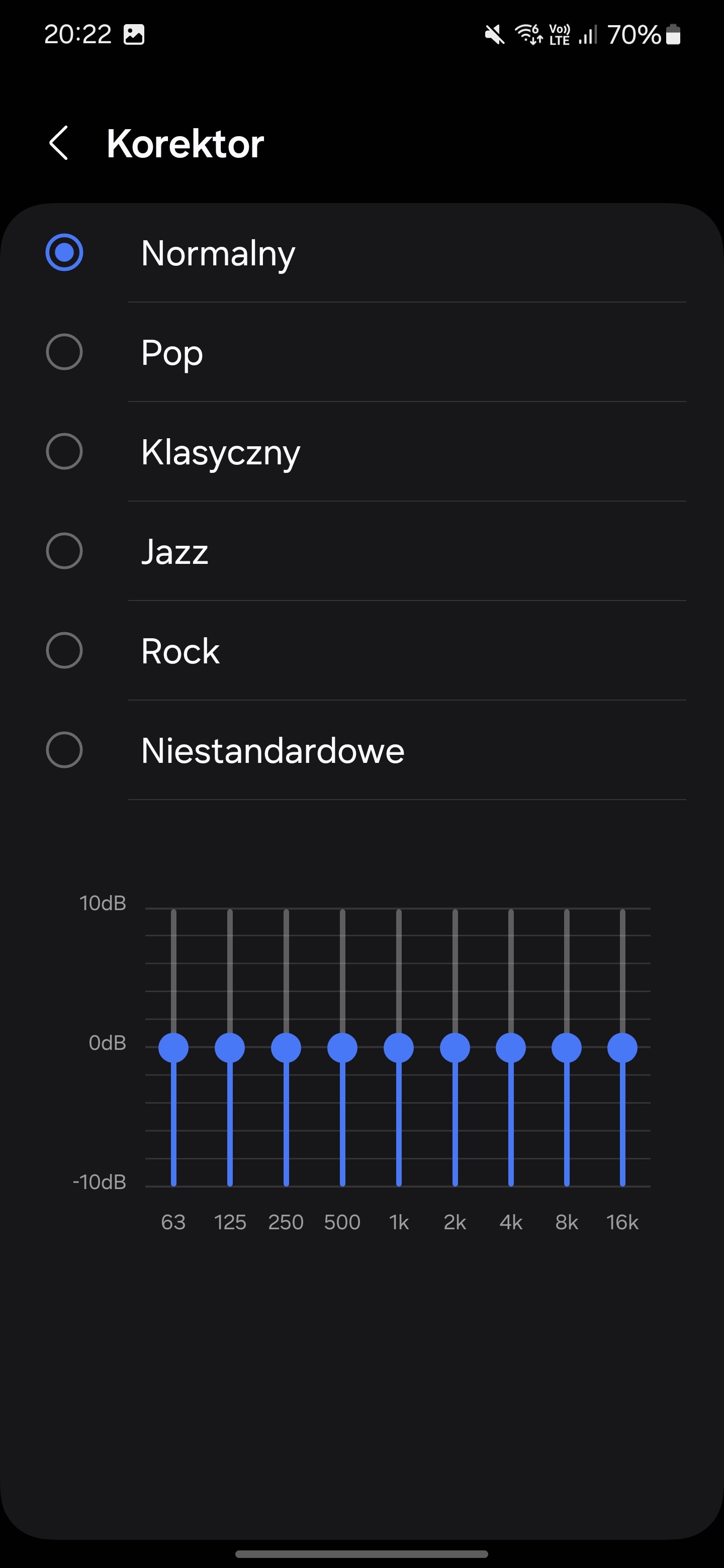Select the Normalny equalizer preset
Image resolution: width=724 pixels, height=1568 pixels.
click(64, 252)
